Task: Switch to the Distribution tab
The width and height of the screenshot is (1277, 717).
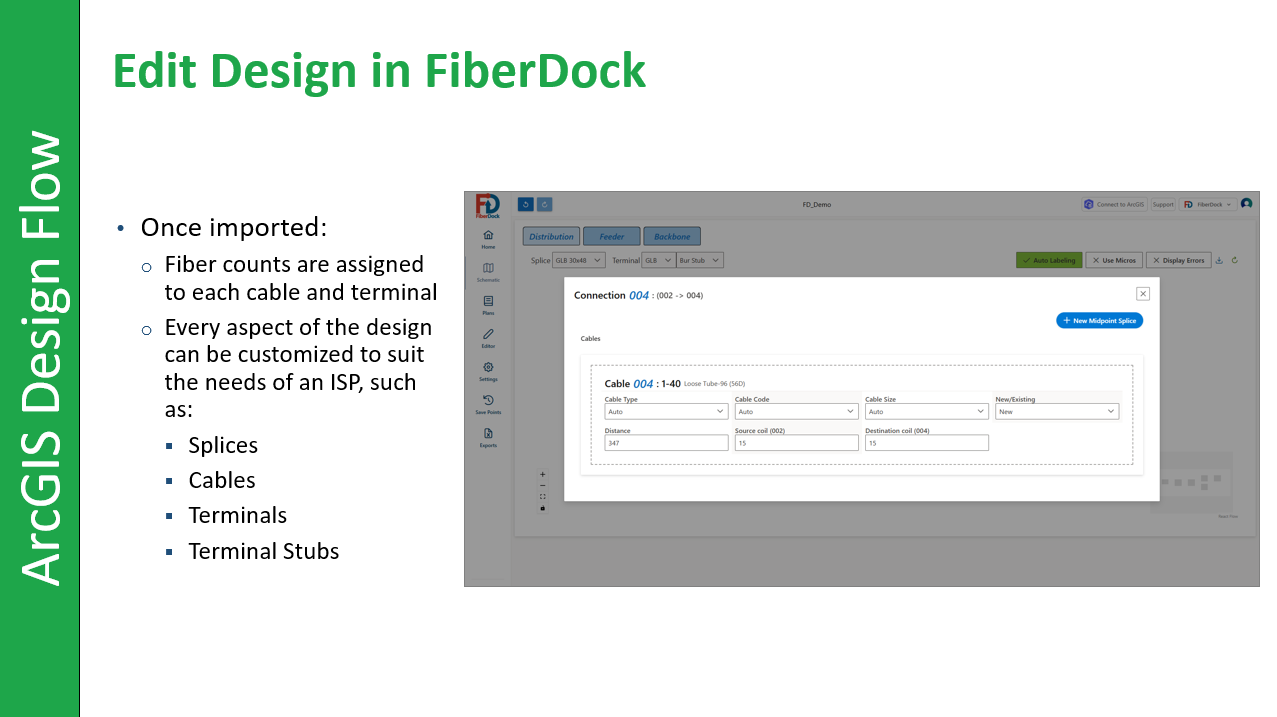Action: pos(551,237)
